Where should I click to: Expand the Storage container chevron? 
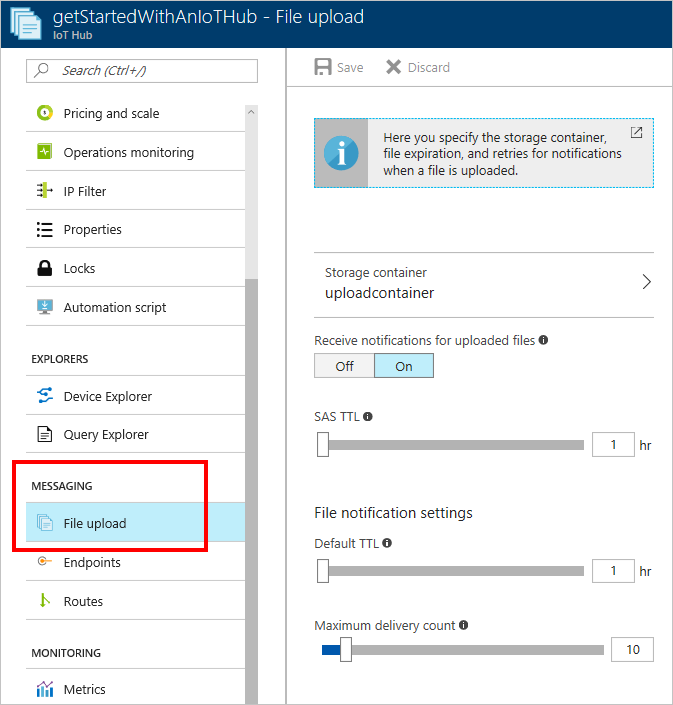click(x=646, y=282)
